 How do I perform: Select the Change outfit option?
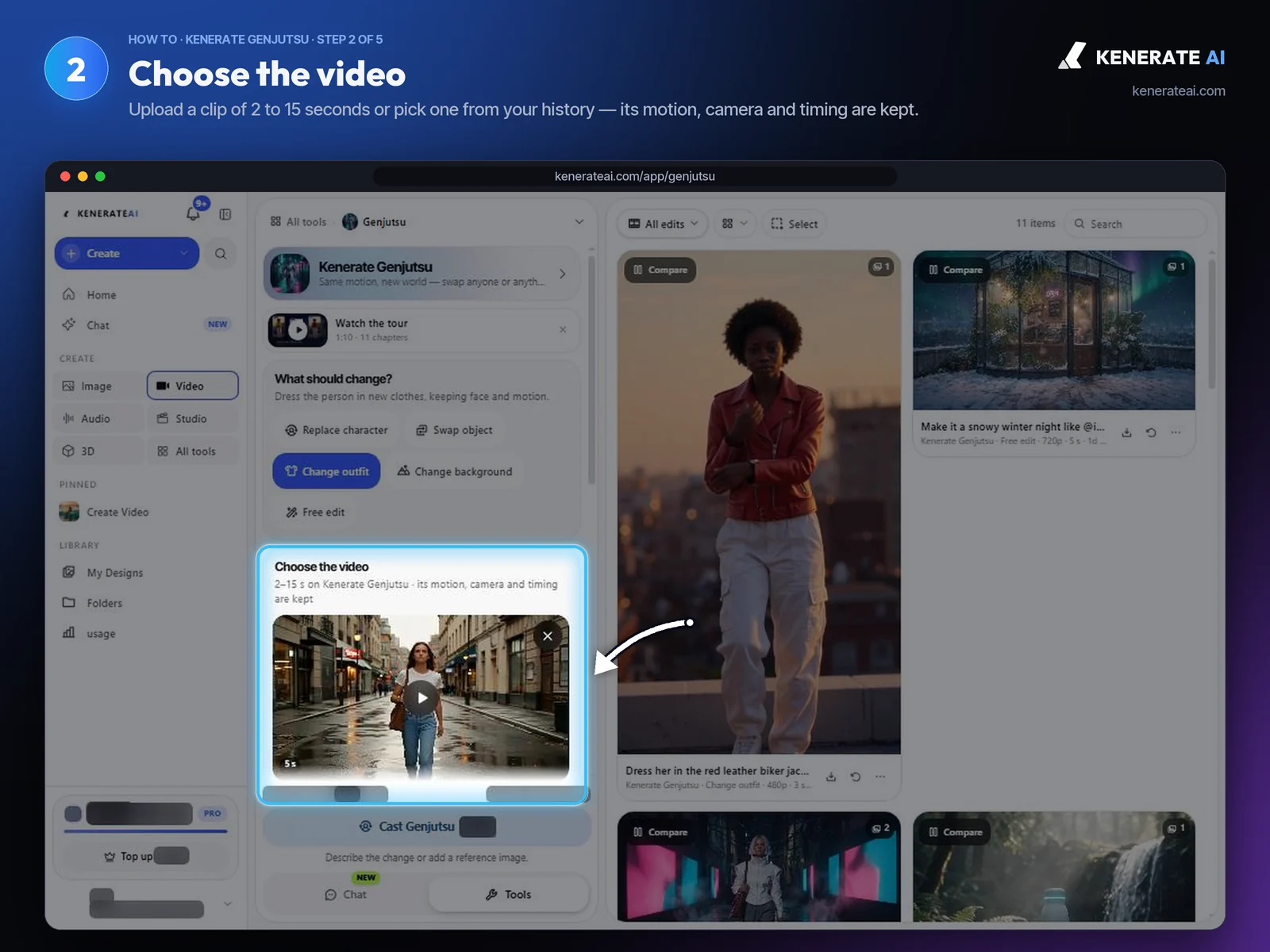[326, 471]
